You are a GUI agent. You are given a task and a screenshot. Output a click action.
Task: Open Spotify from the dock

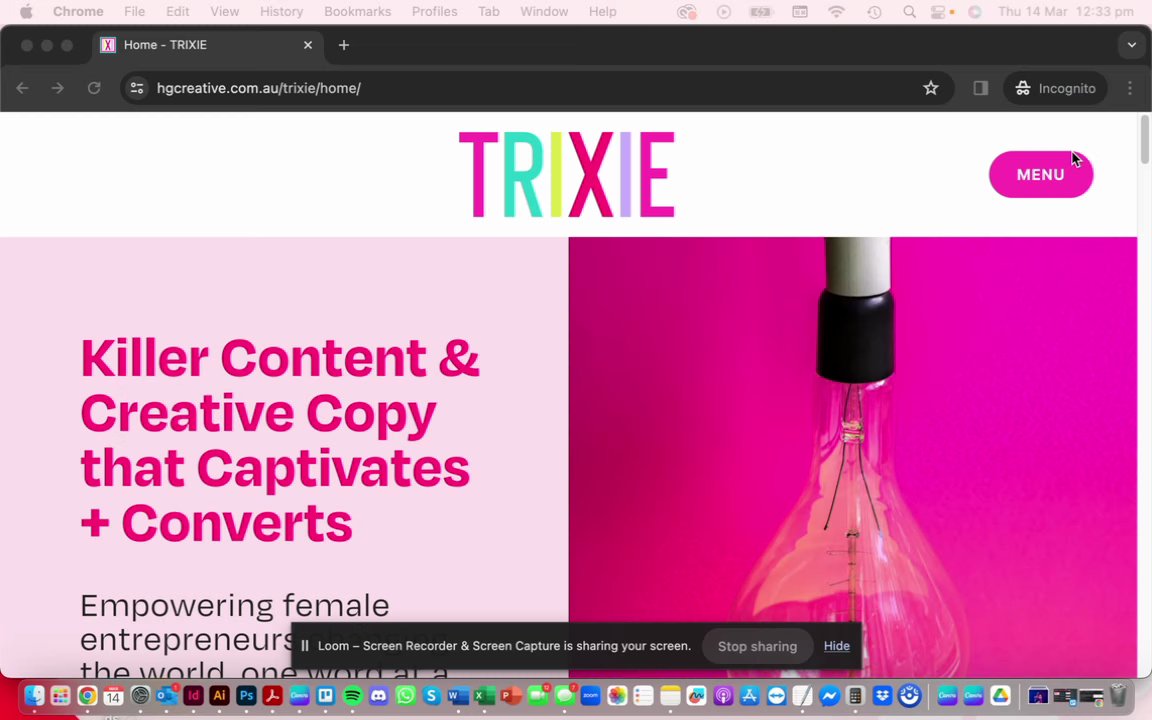(x=352, y=695)
